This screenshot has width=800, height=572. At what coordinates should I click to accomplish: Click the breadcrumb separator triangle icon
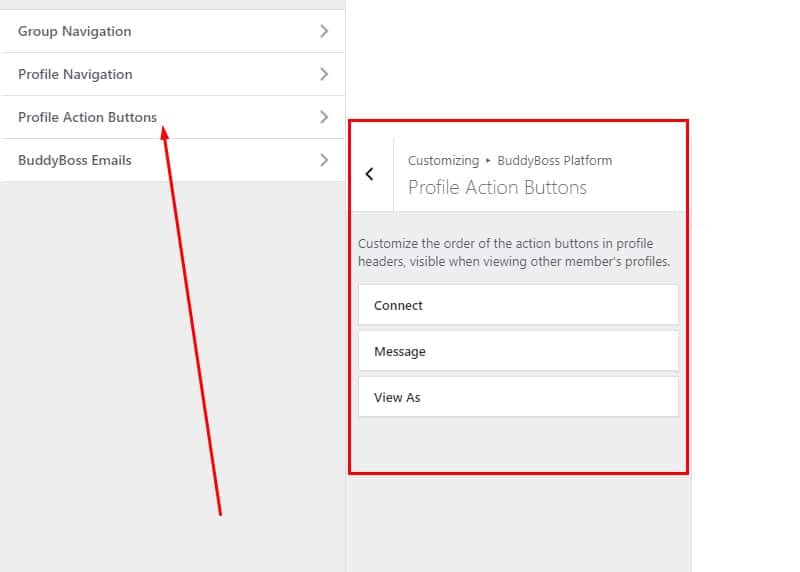pyautogui.click(x=488, y=161)
